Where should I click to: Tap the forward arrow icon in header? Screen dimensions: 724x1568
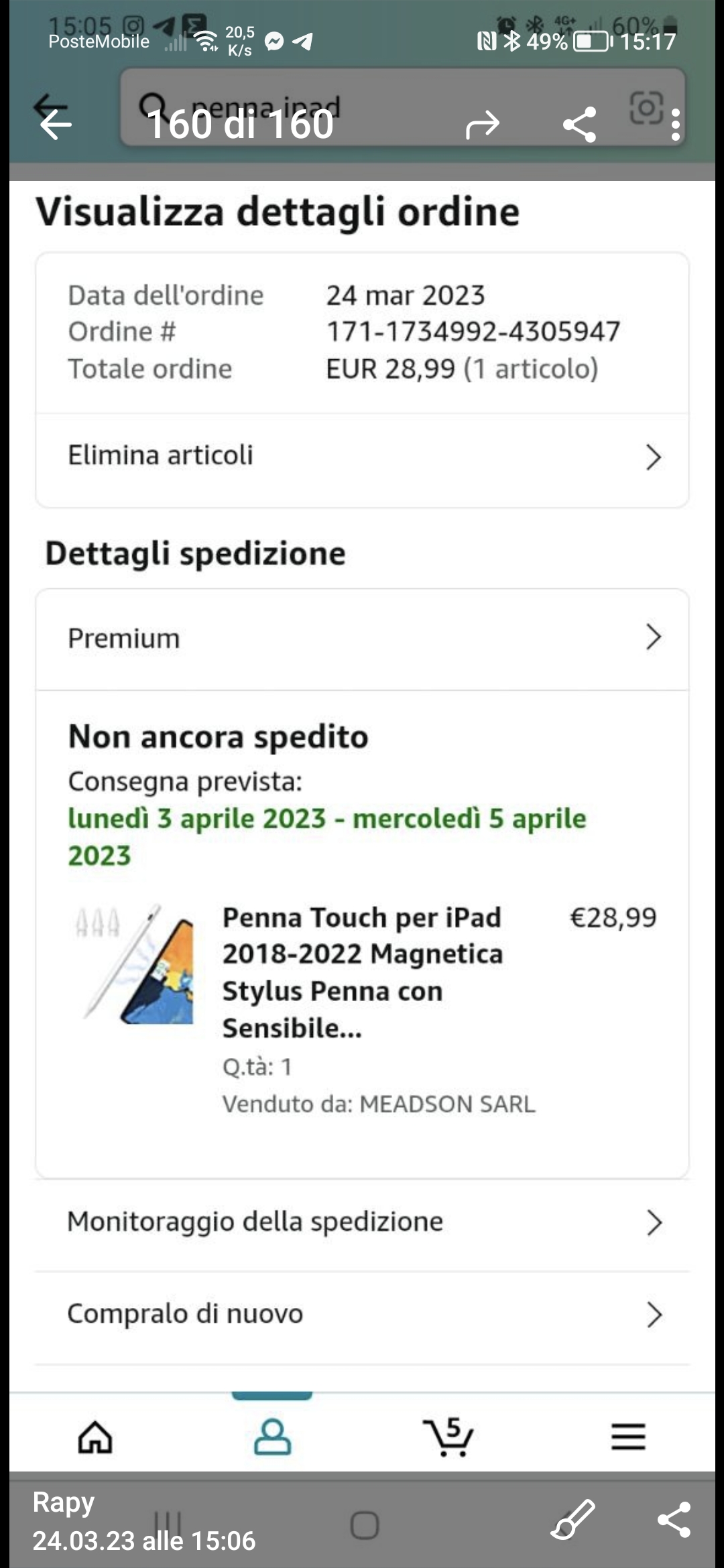483,124
